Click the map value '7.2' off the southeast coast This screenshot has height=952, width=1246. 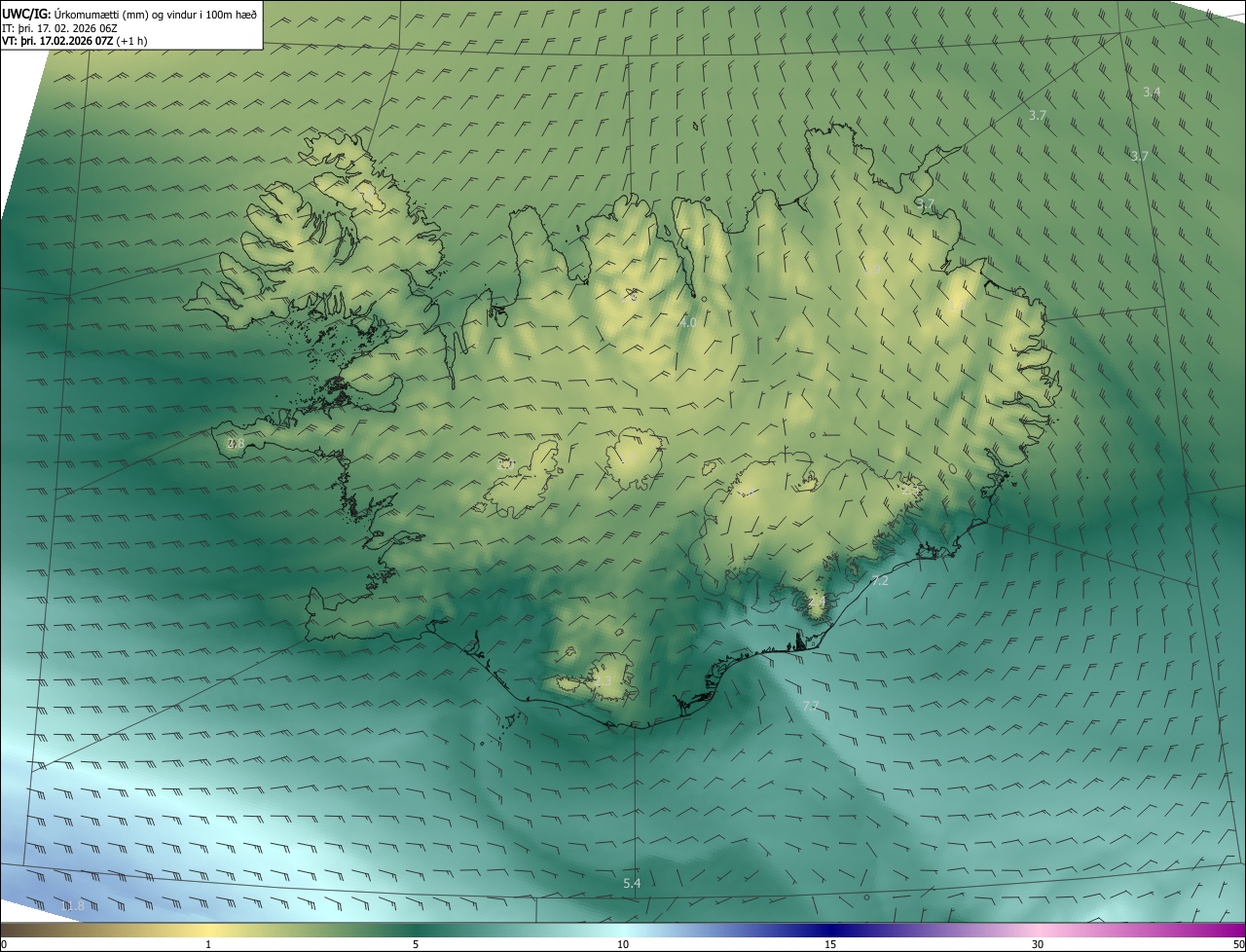[x=880, y=581]
